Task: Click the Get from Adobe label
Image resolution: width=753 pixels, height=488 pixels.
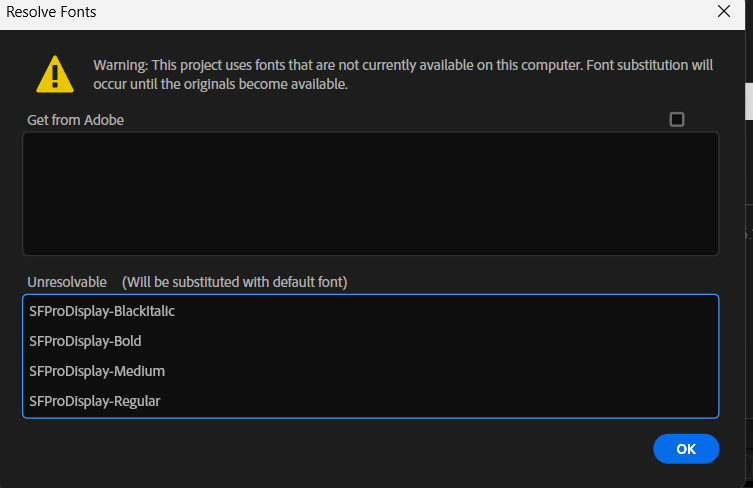Action: tap(76, 120)
